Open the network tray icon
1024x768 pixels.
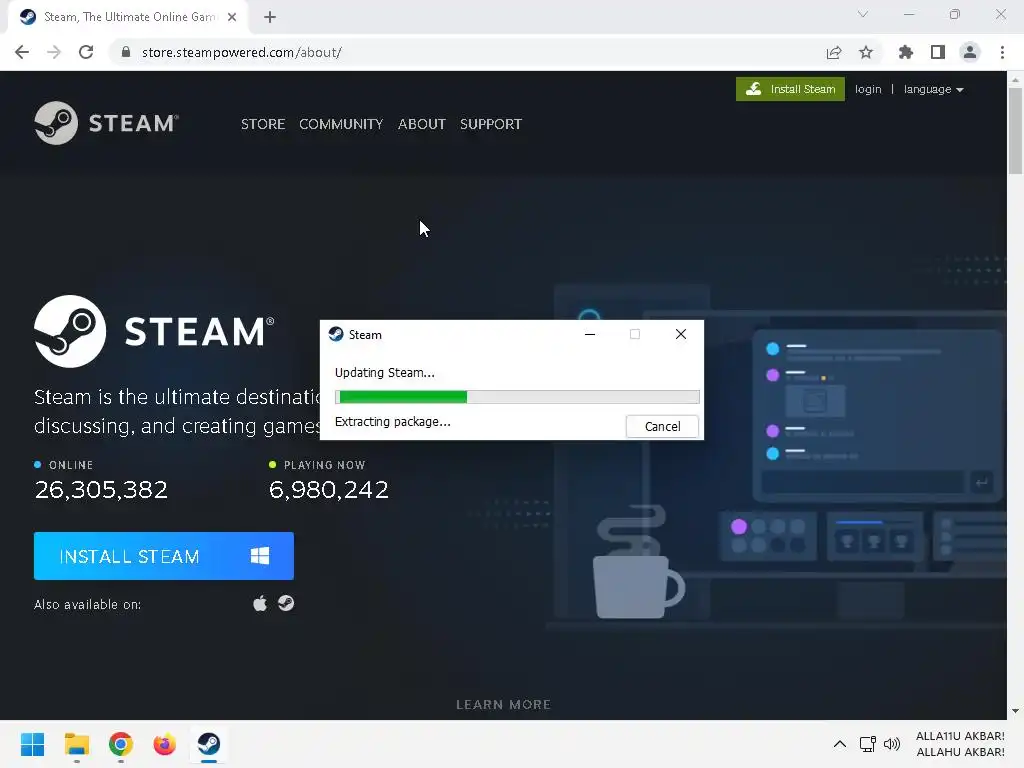[x=867, y=744]
